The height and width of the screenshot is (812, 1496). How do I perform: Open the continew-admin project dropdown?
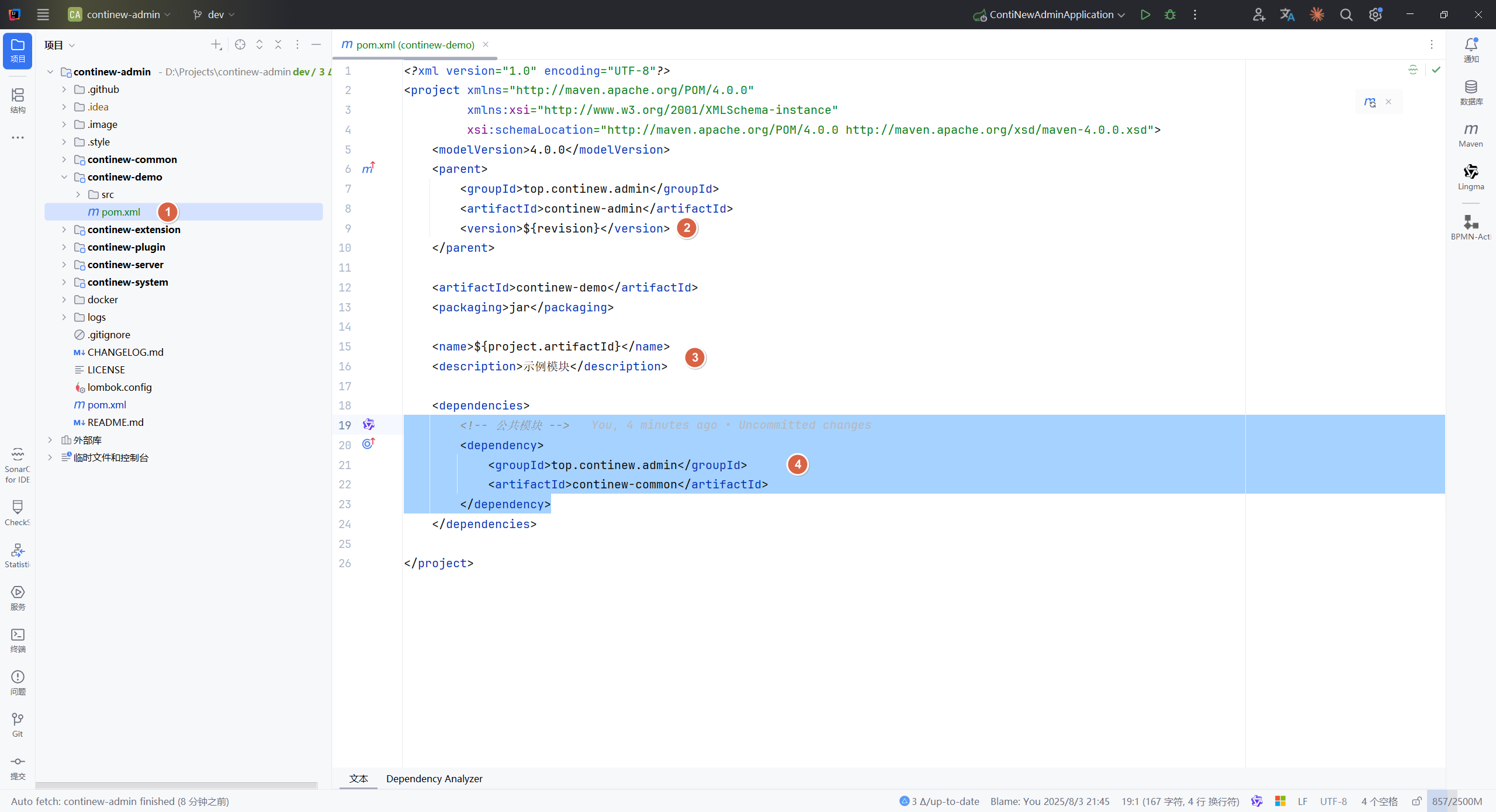coord(119,15)
